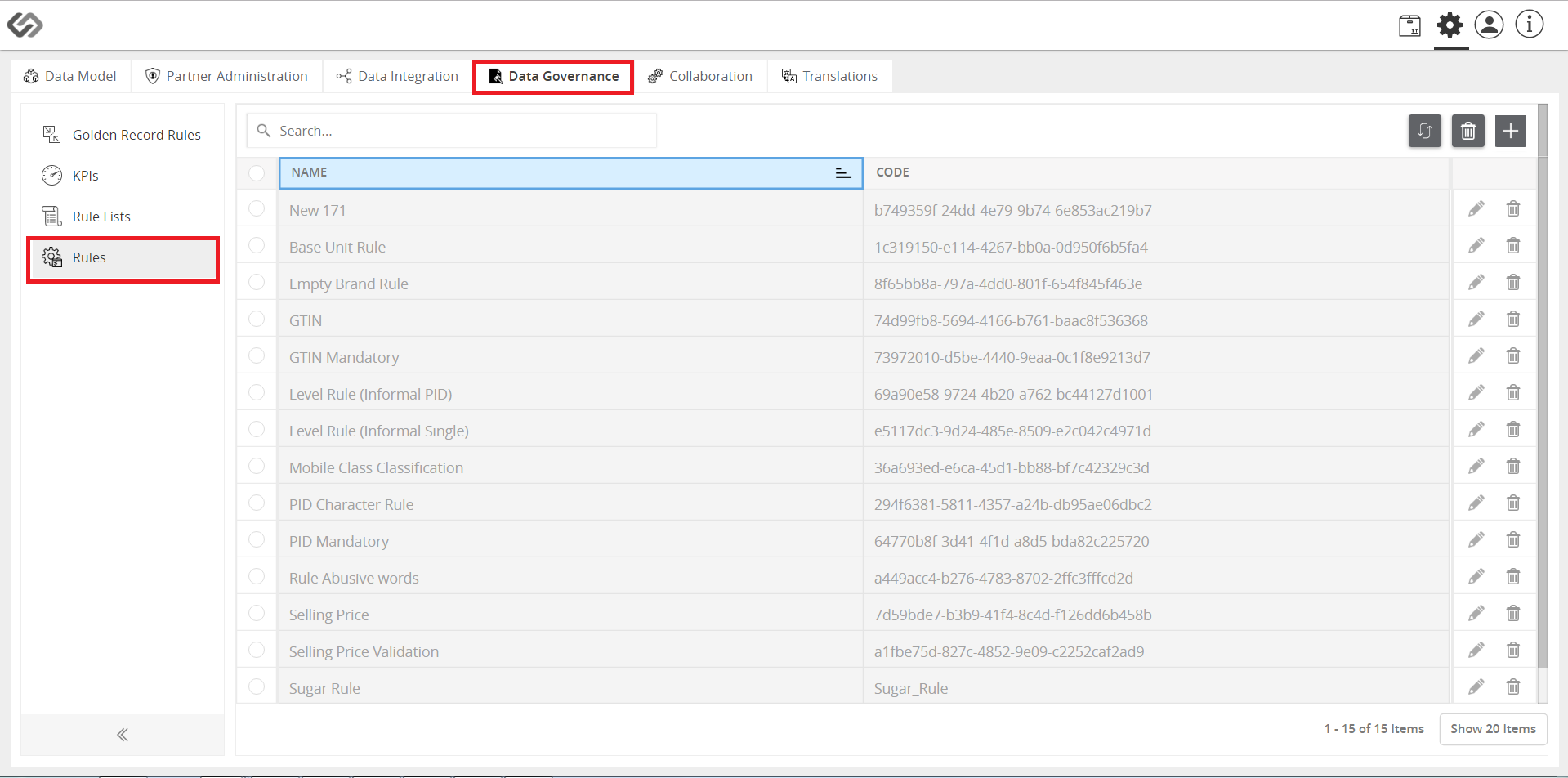Click the PID Character Rule name
The width and height of the screenshot is (1568, 778).
tap(351, 504)
